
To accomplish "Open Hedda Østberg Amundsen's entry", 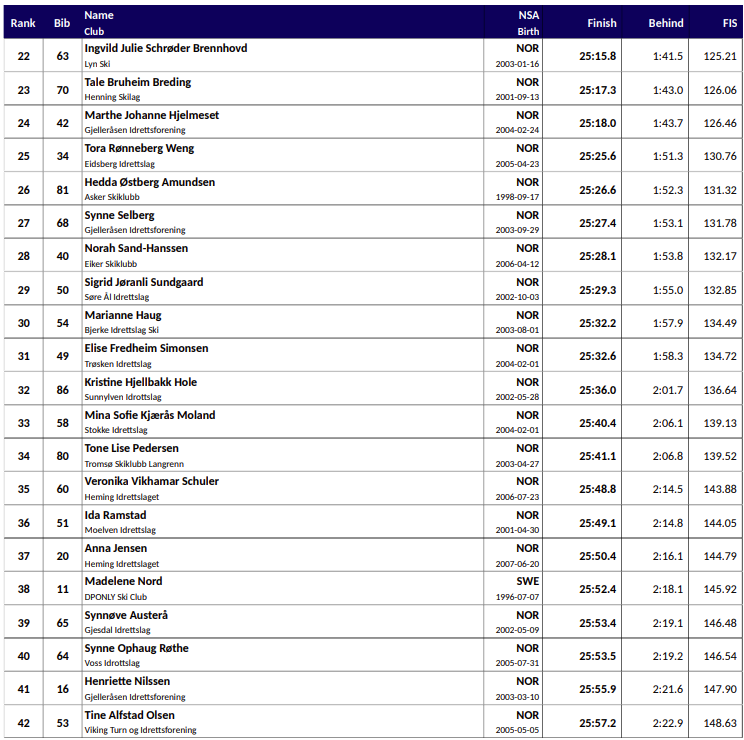I will pos(150,182).
